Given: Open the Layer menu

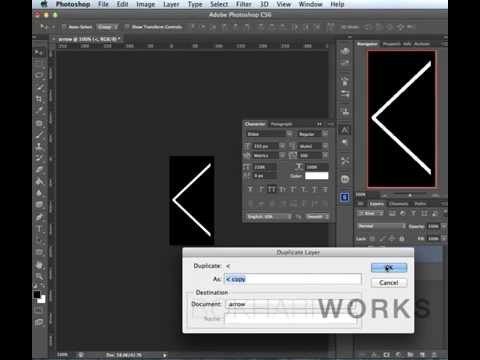Looking at the screenshot, I should (x=171, y=4).
